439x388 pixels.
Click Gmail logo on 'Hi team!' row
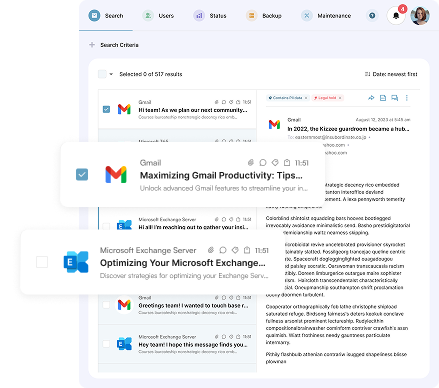pos(124,109)
